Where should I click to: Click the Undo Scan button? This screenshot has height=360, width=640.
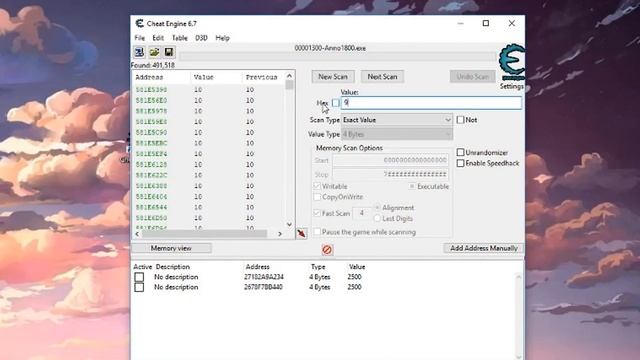[x=473, y=77]
